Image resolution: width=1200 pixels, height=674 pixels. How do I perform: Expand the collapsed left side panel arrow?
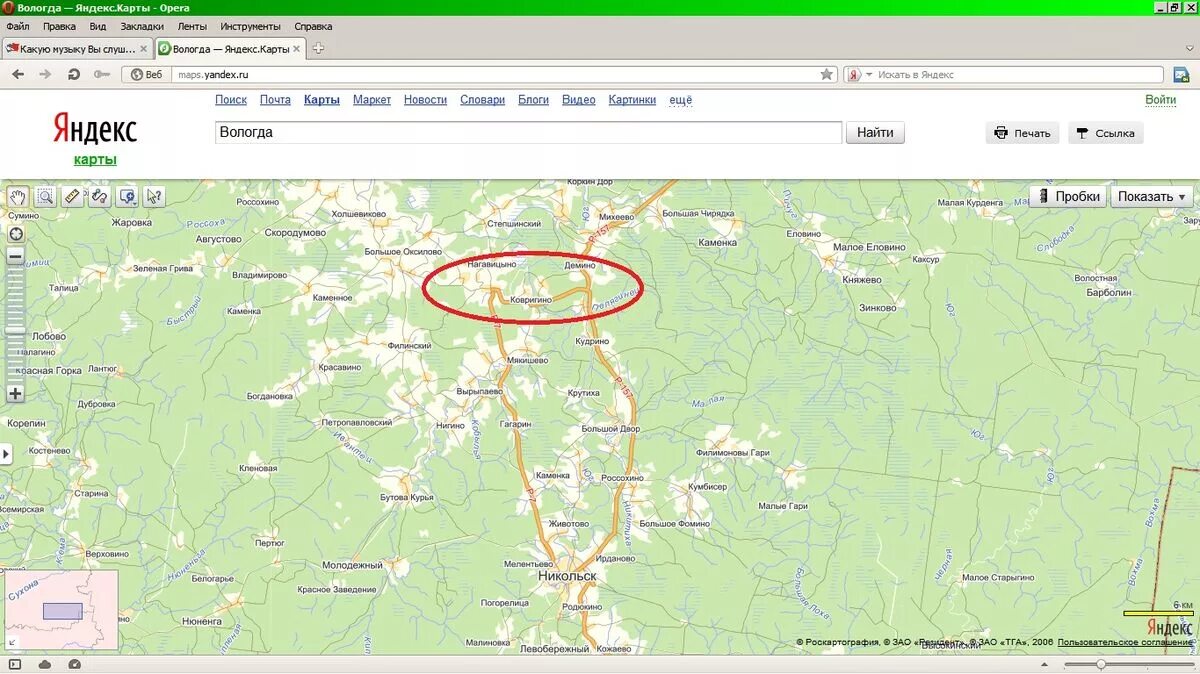[x=5, y=455]
